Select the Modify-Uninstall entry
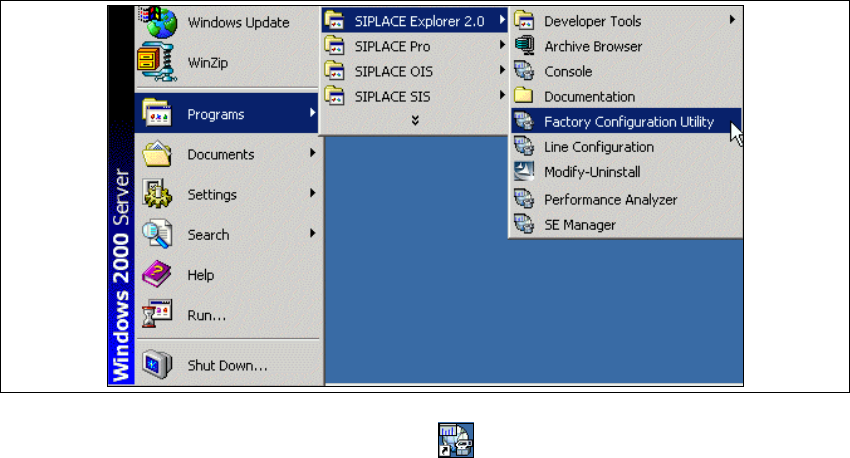The height and width of the screenshot is (458, 850). (626, 171)
